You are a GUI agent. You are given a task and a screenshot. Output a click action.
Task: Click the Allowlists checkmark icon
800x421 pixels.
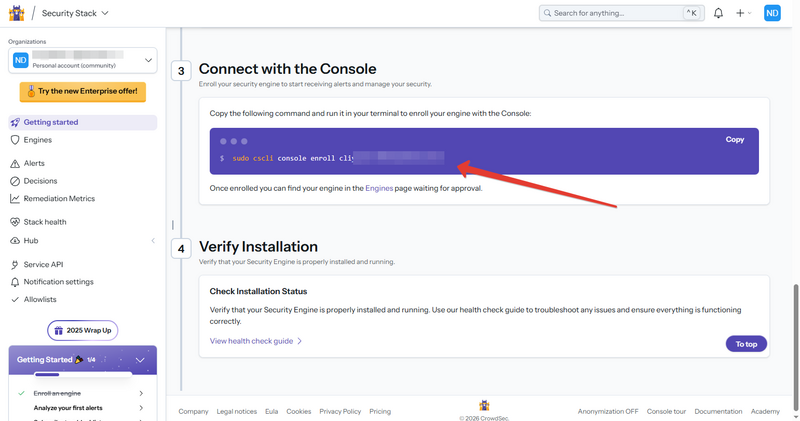[x=15, y=300]
